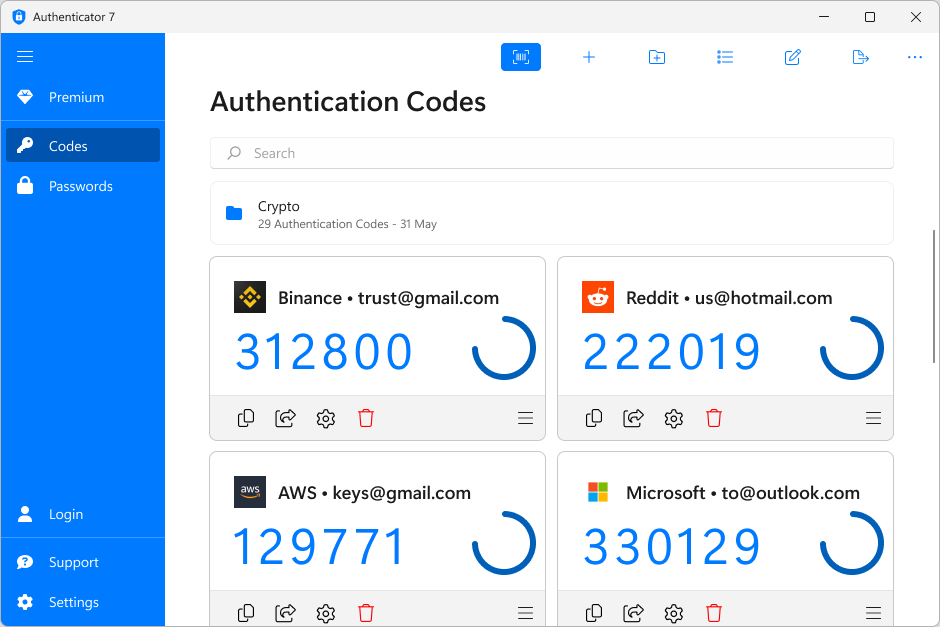
Task: Click the Reddit card reorder handle
Action: pos(873,418)
